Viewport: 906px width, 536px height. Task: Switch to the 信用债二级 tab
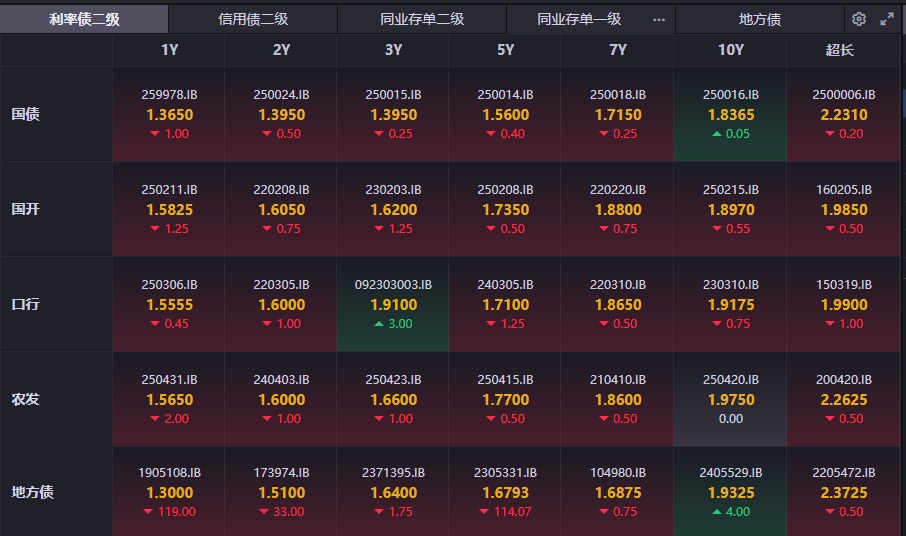(253, 19)
